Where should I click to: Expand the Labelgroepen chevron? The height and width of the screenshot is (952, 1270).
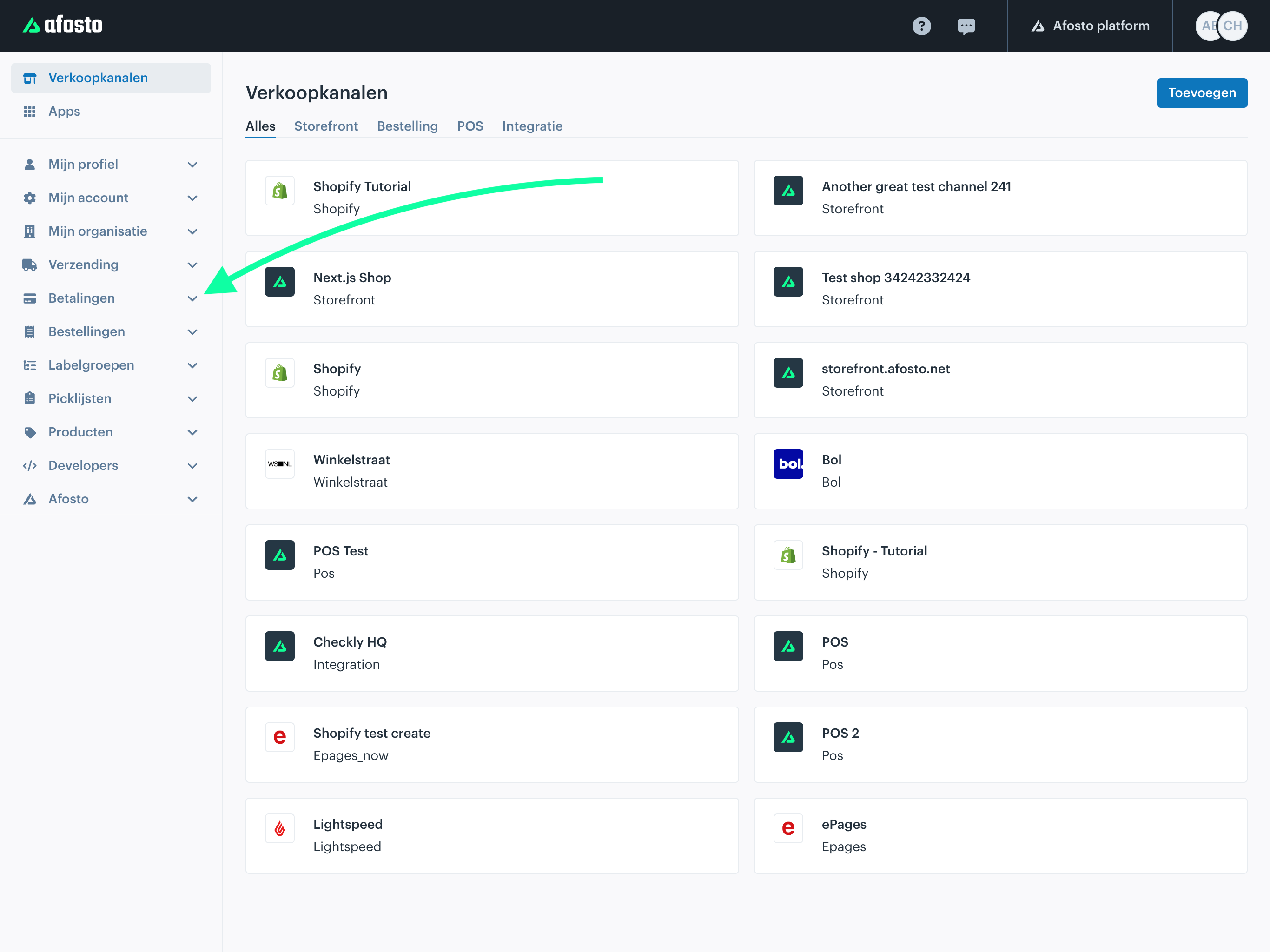193,366
